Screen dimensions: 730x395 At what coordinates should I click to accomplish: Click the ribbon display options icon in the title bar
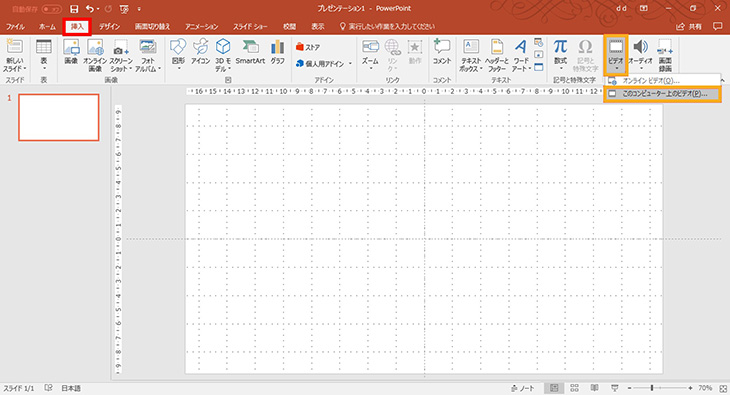click(644, 8)
